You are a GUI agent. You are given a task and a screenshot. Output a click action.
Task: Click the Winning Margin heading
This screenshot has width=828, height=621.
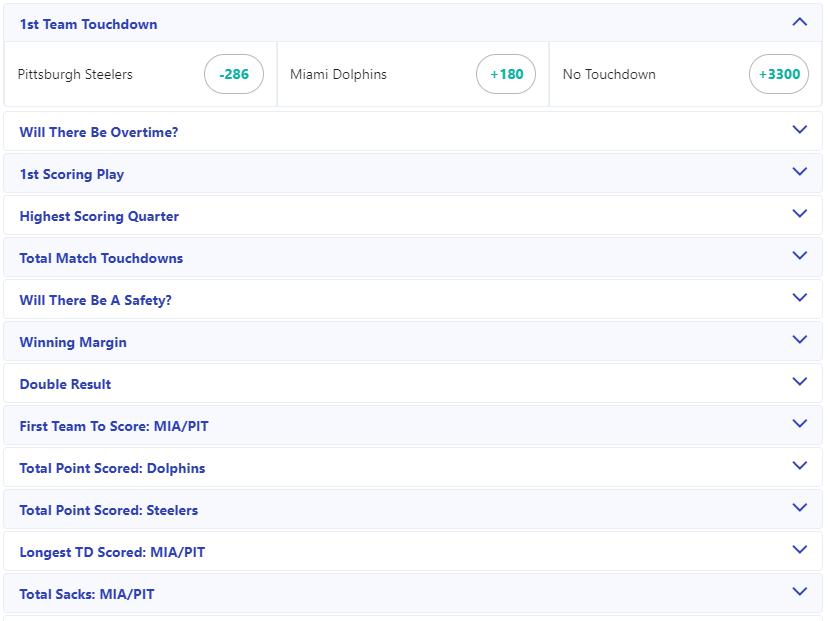pos(73,342)
